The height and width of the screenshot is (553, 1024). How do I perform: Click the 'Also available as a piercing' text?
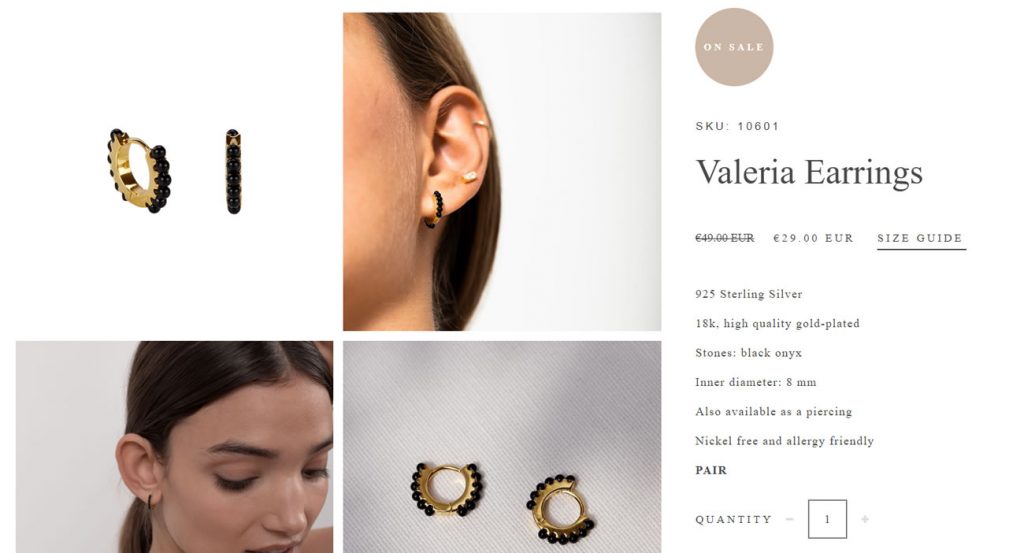[x=774, y=411]
